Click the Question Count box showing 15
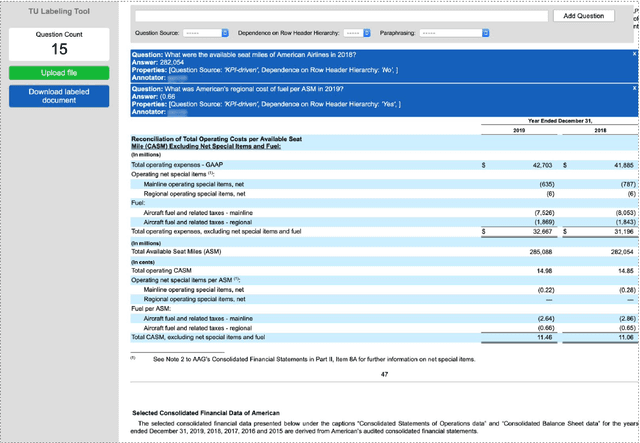Image resolution: width=640 pixels, height=443 pixels. click(59, 44)
